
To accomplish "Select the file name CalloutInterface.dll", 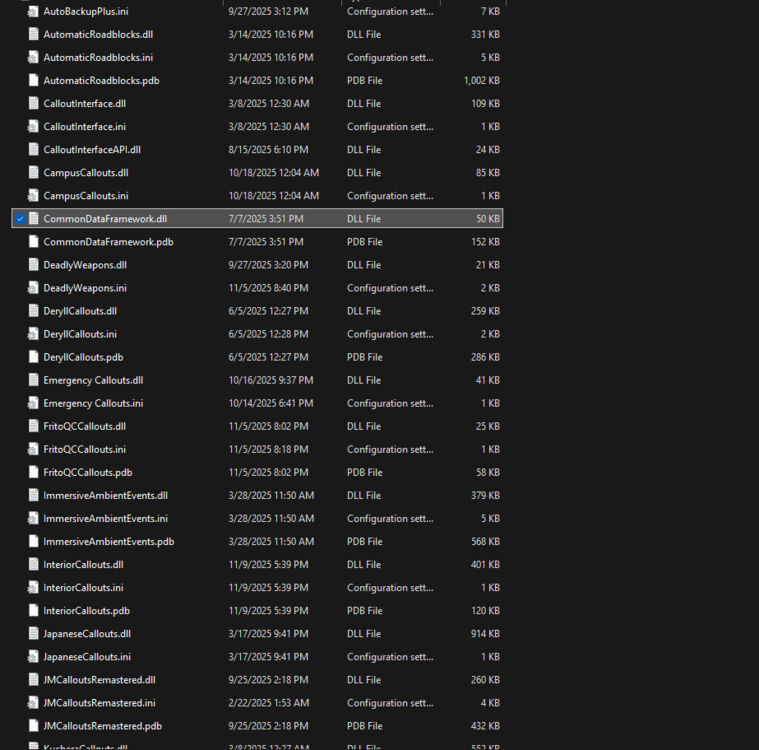I will (85, 104).
